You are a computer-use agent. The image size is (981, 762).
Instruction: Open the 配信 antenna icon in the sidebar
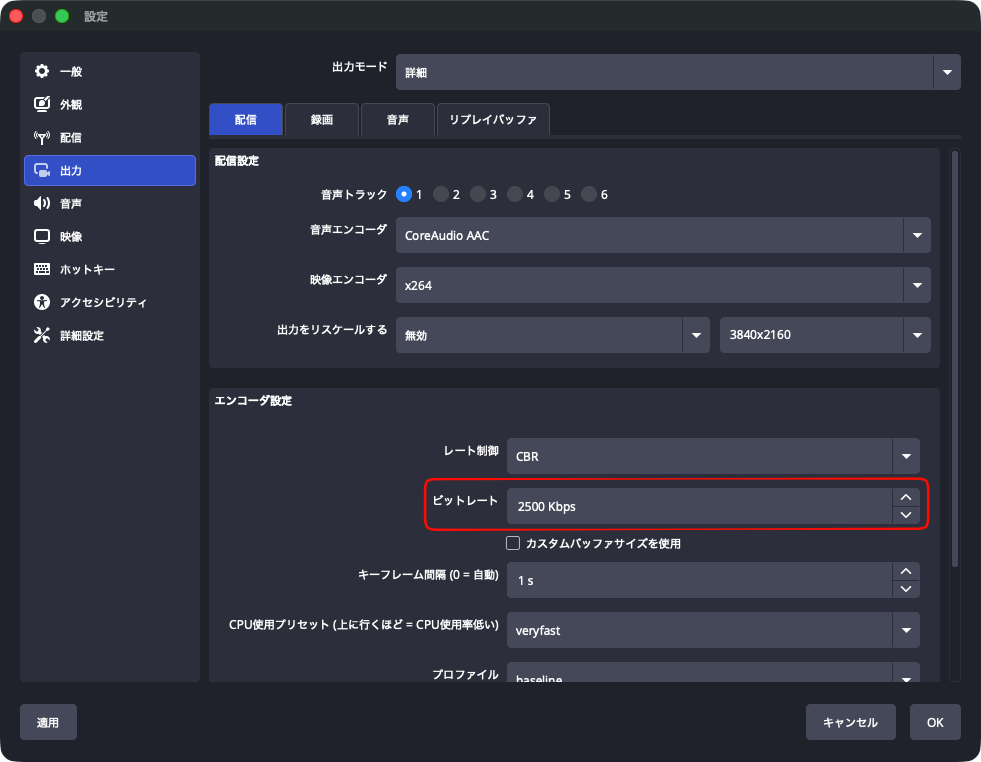pos(42,138)
